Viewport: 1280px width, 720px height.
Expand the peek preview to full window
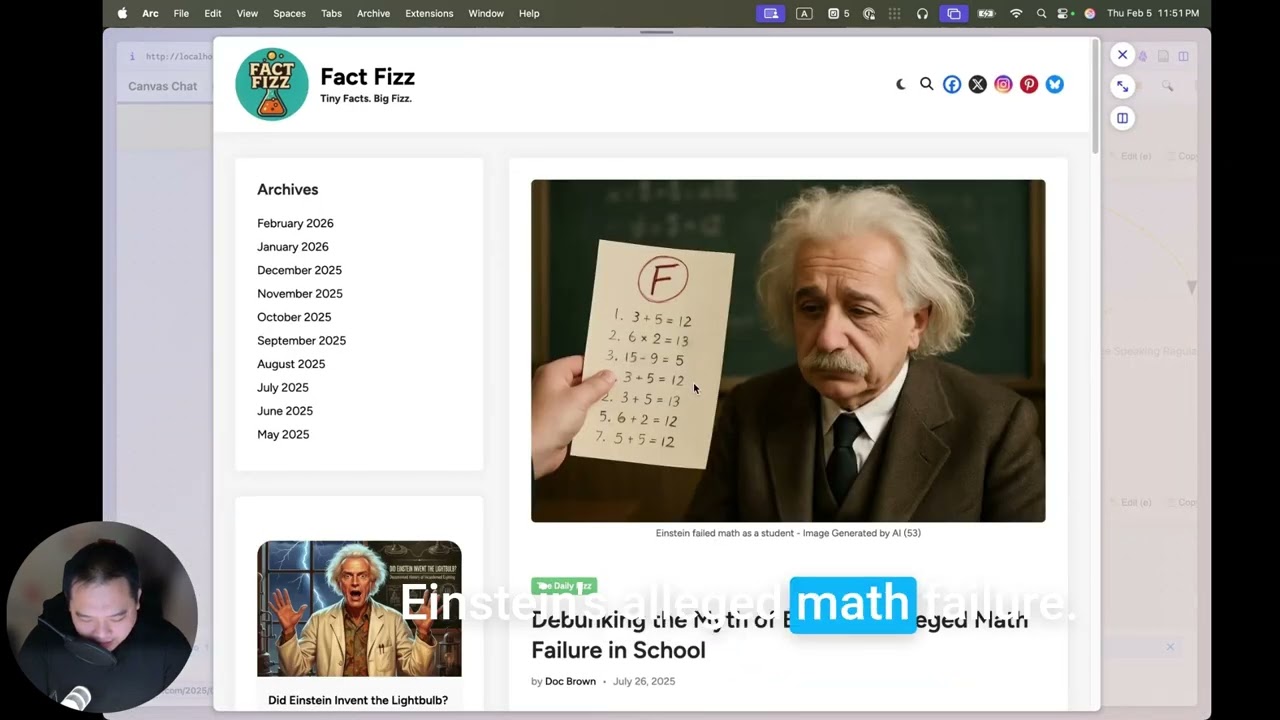[x=1122, y=86]
